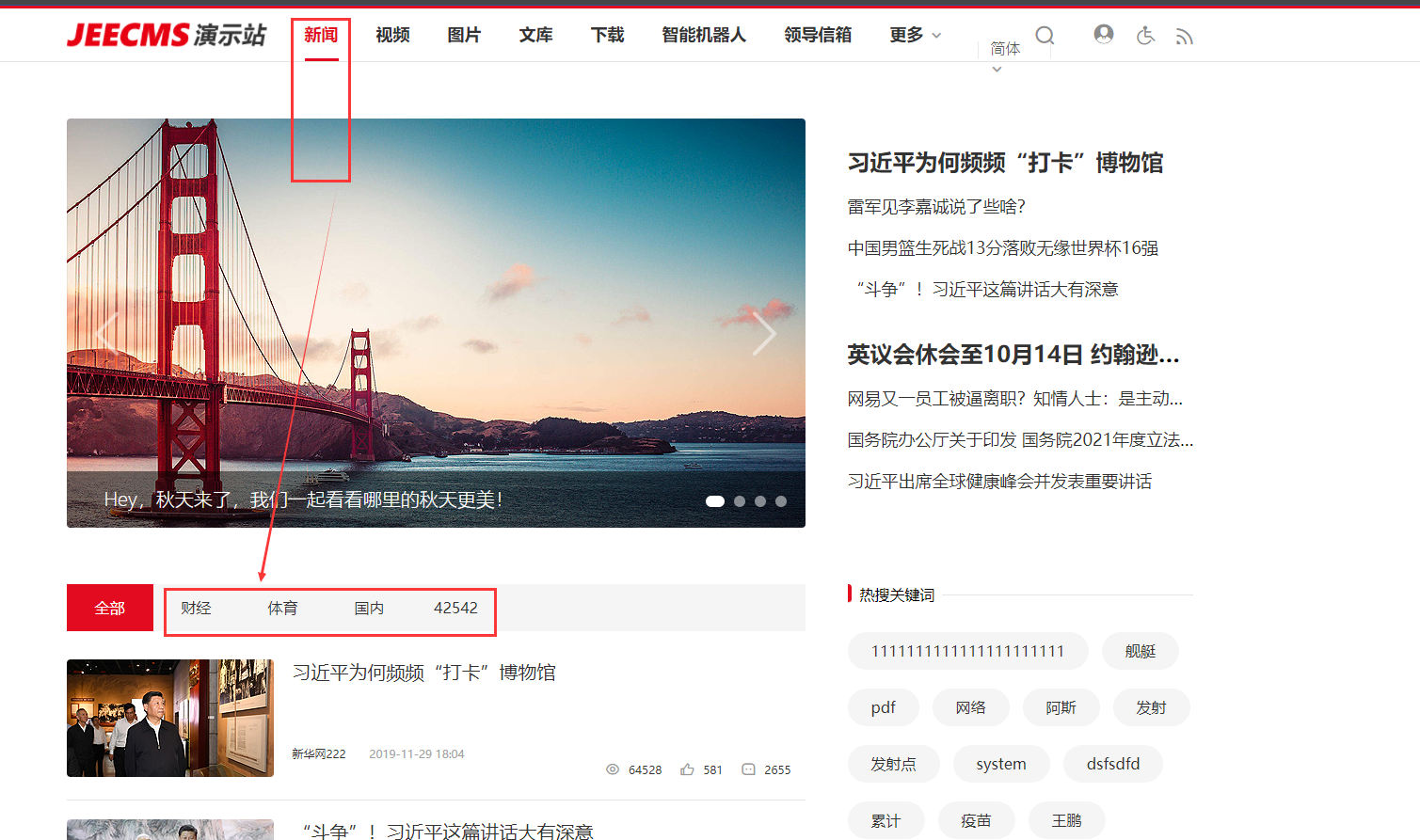Click the comment count 2655
This screenshot has height=840, width=1420.
click(x=777, y=769)
